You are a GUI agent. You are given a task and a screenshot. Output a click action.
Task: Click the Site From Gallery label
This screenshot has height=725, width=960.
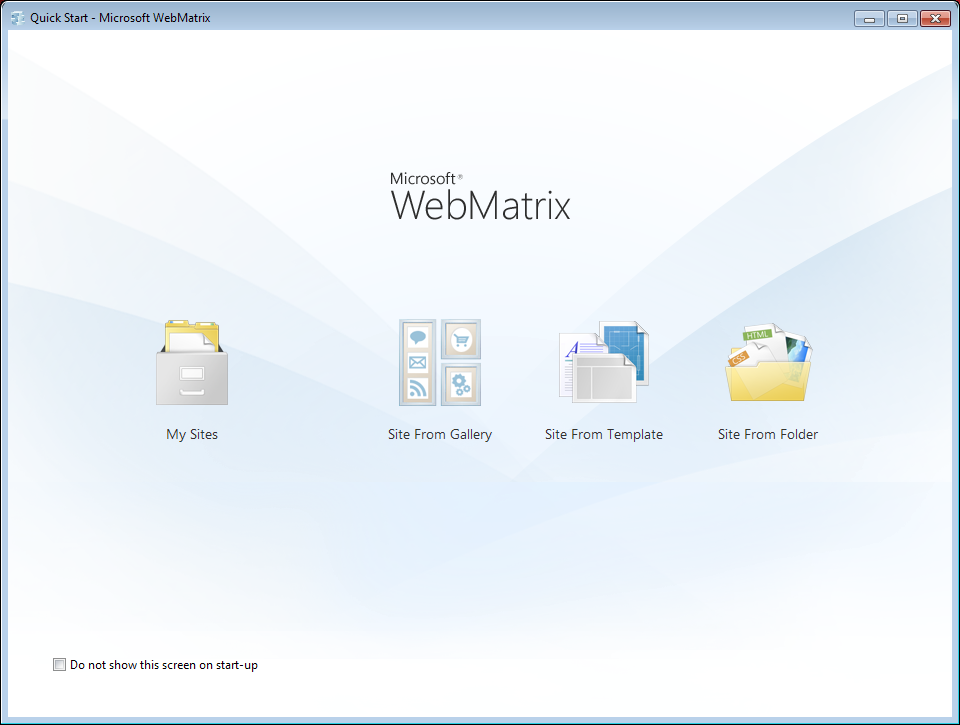pyautogui.click(x=440, y=434)
